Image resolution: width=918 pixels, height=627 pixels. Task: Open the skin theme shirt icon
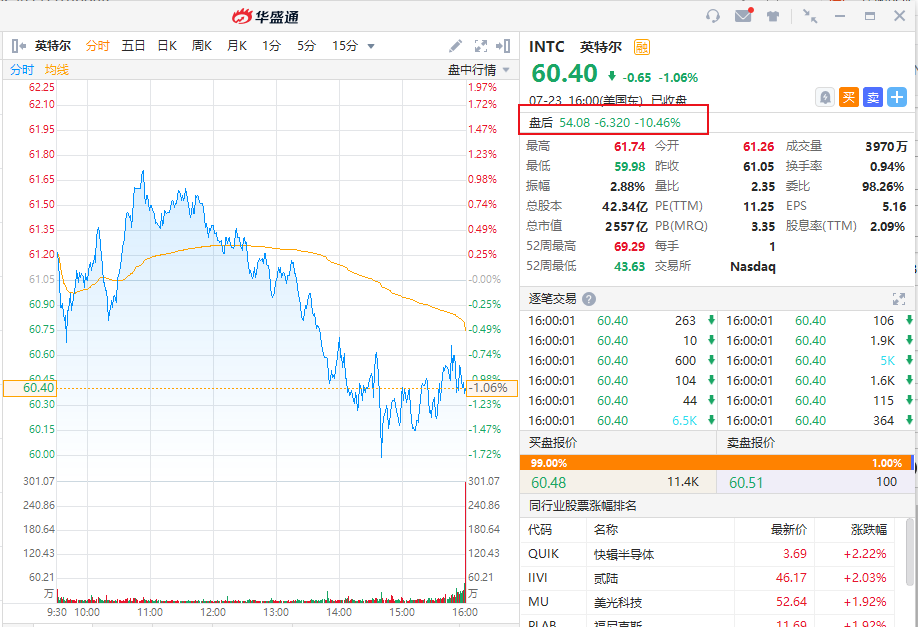click(773, 16)
